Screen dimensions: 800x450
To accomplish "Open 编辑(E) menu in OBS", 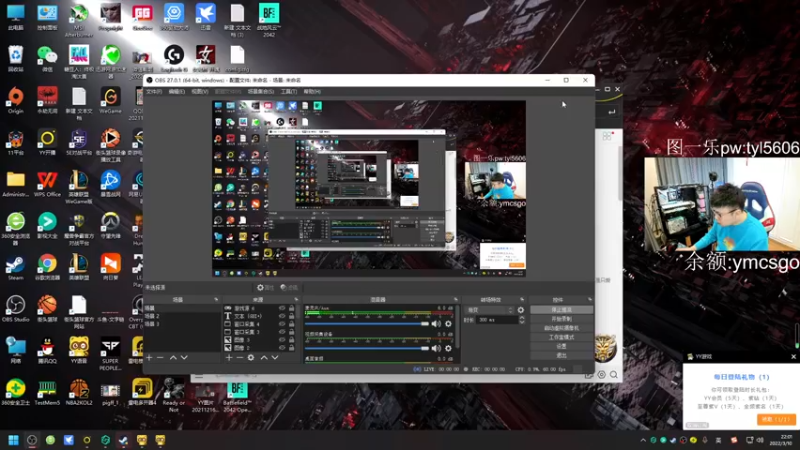I will (177, 91).
